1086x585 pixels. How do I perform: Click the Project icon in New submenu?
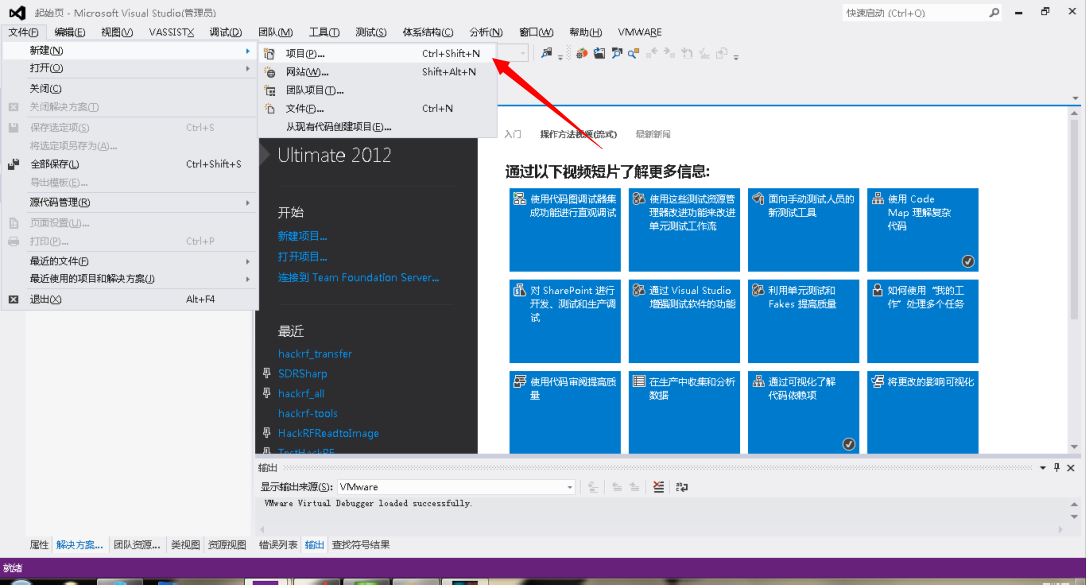click(x=269, y=53)
